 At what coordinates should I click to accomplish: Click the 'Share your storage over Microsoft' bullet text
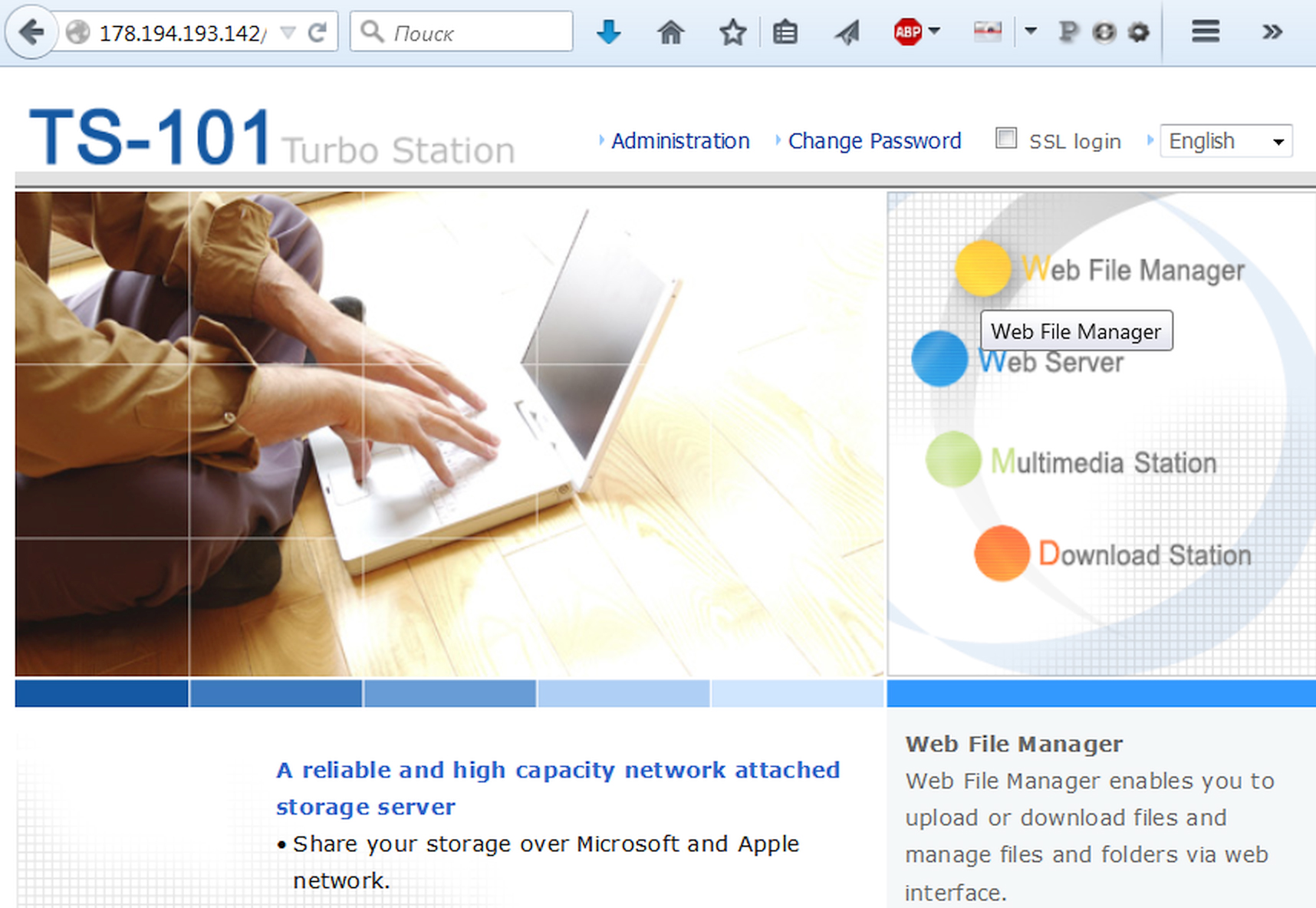pos(546,862)
